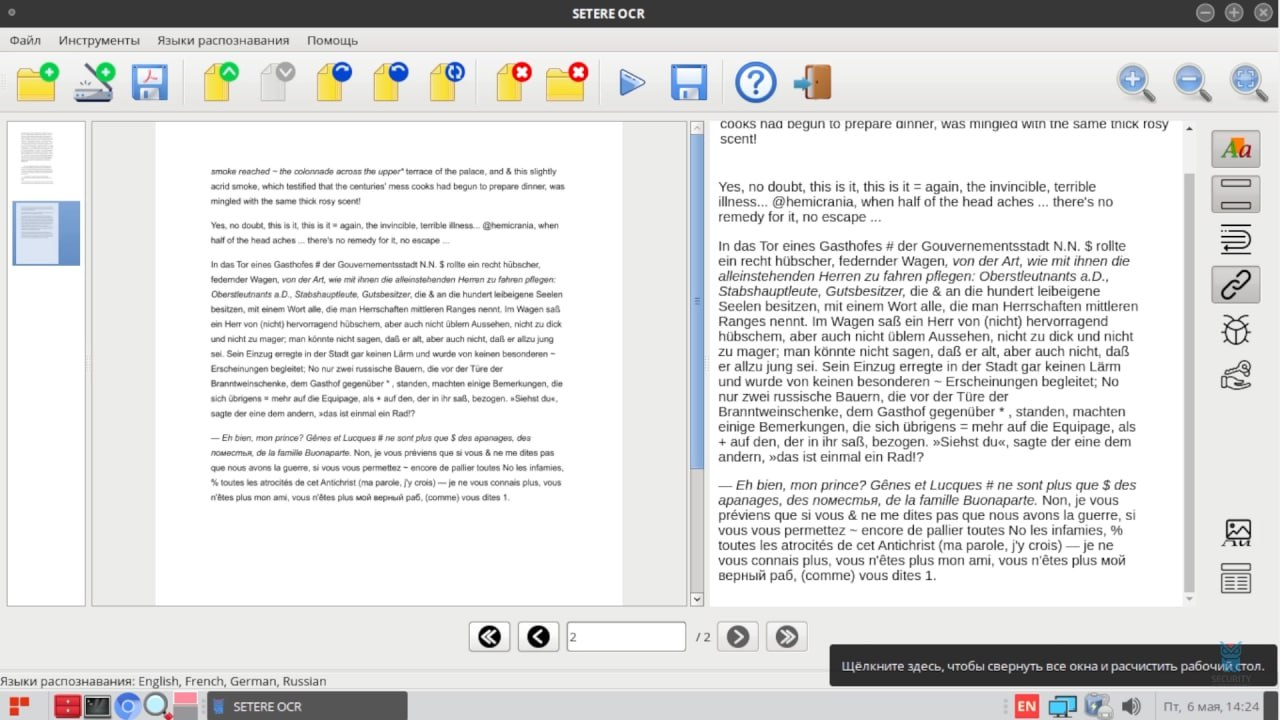The height and width of the screenshot is (720, 1280).
Task: Open the Помощь menu
Action: [332, 40]
